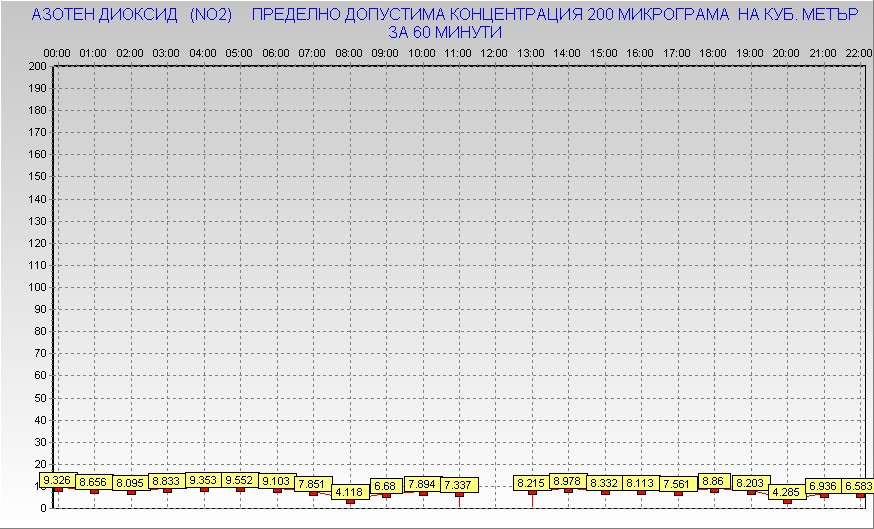This screenshot has height=529, width=874.
Task: Select the 150 Y-axis label
Action: 37,177
